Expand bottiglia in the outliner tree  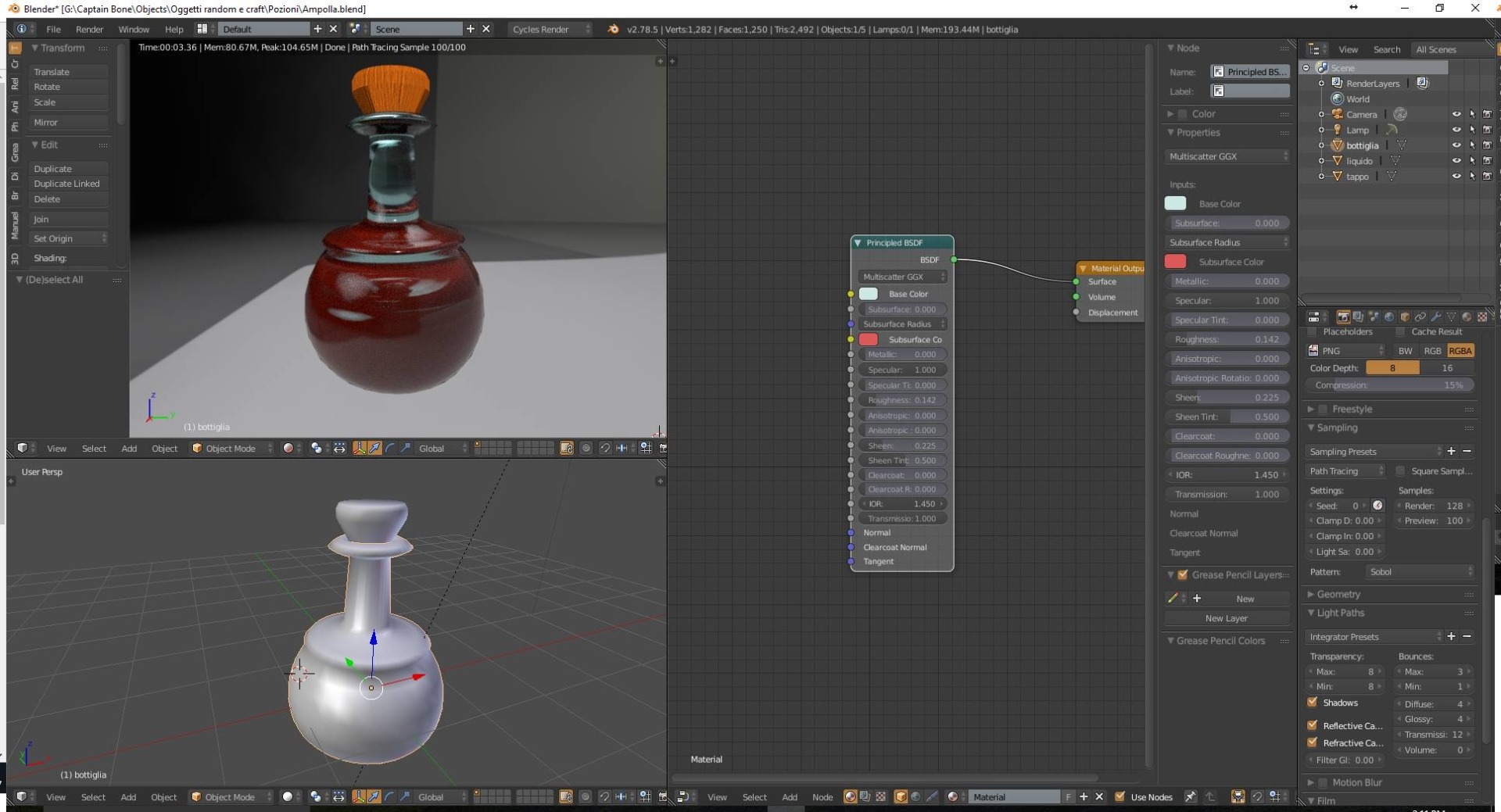[1322, 145]
